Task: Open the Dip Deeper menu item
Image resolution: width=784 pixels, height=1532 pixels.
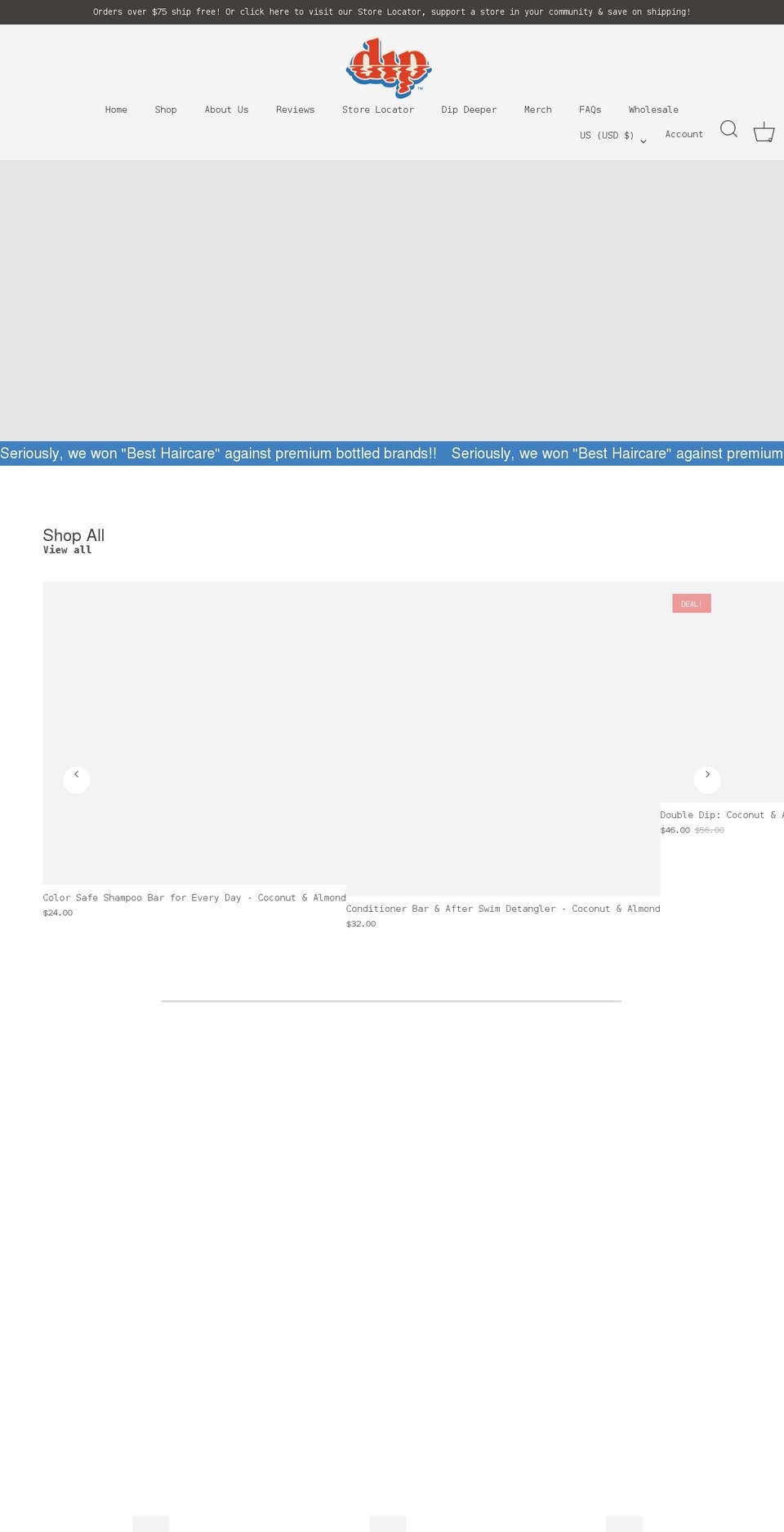Action: tap(469, 109)
